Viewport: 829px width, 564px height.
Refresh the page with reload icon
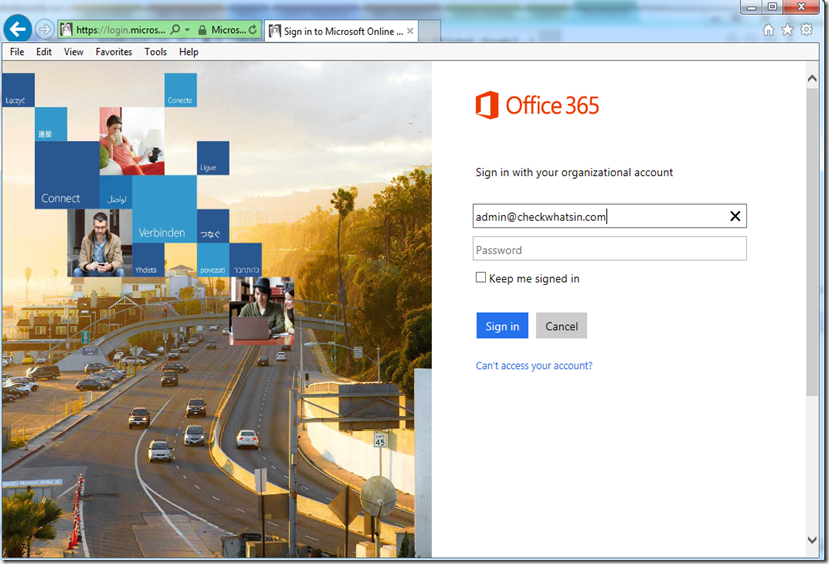click(253, 30)
